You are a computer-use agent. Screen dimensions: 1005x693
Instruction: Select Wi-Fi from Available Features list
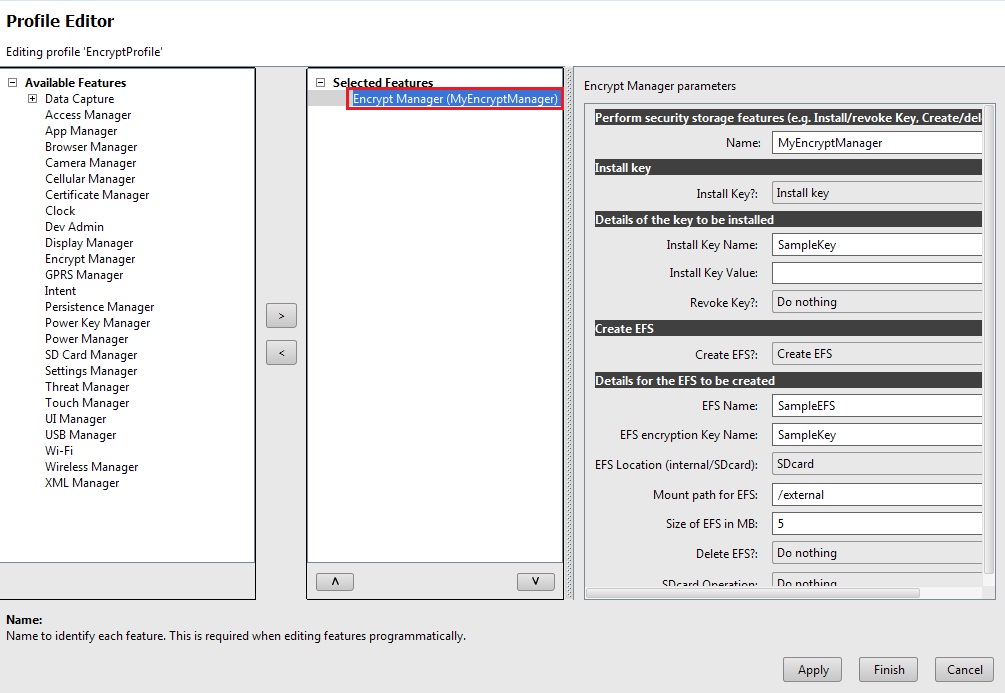[x=59, y=451]
